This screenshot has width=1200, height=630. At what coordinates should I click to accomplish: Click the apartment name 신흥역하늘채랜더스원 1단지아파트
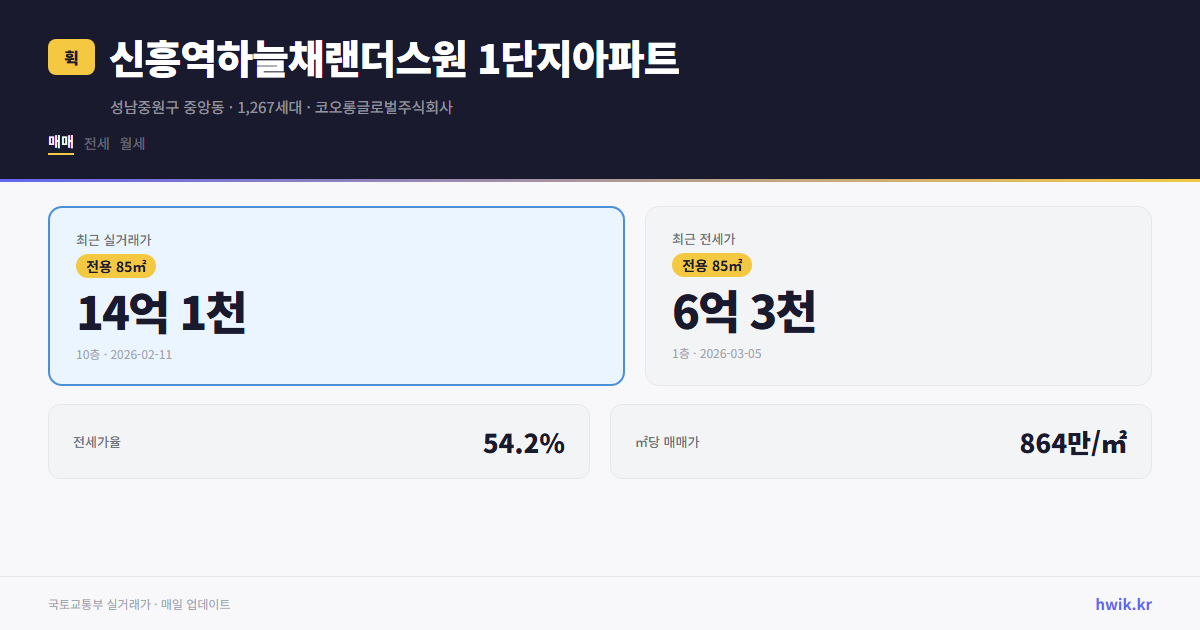[x=393, y=58]
